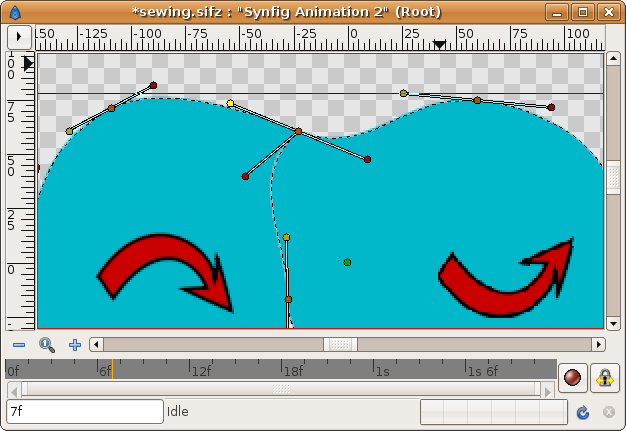Open the canvas menu caret button
Image resolution: width=626 pixels, height=431 pixels.
coord(19,37)
